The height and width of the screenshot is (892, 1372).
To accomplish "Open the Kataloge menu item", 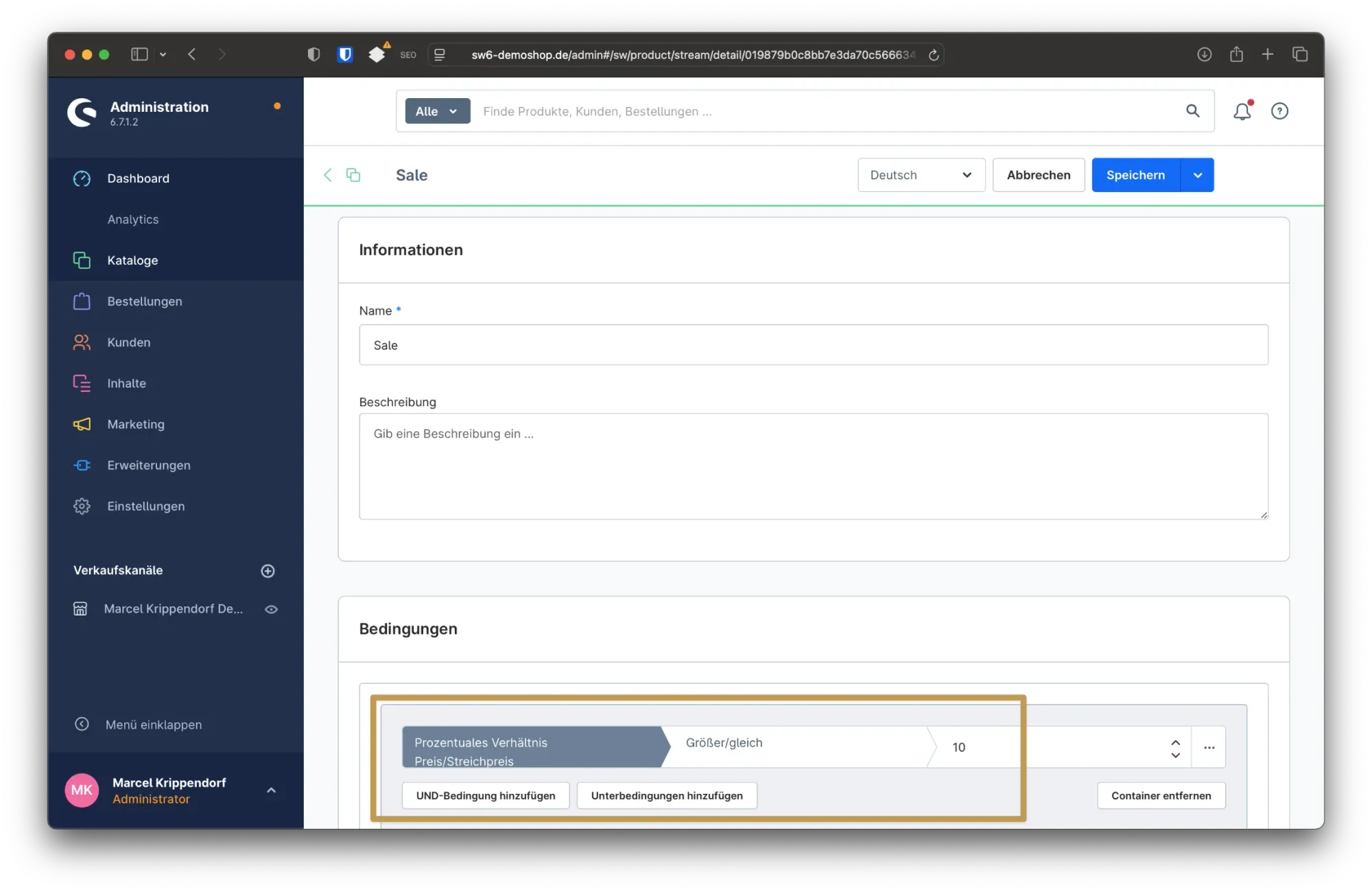I will click(x=132, y=260).
